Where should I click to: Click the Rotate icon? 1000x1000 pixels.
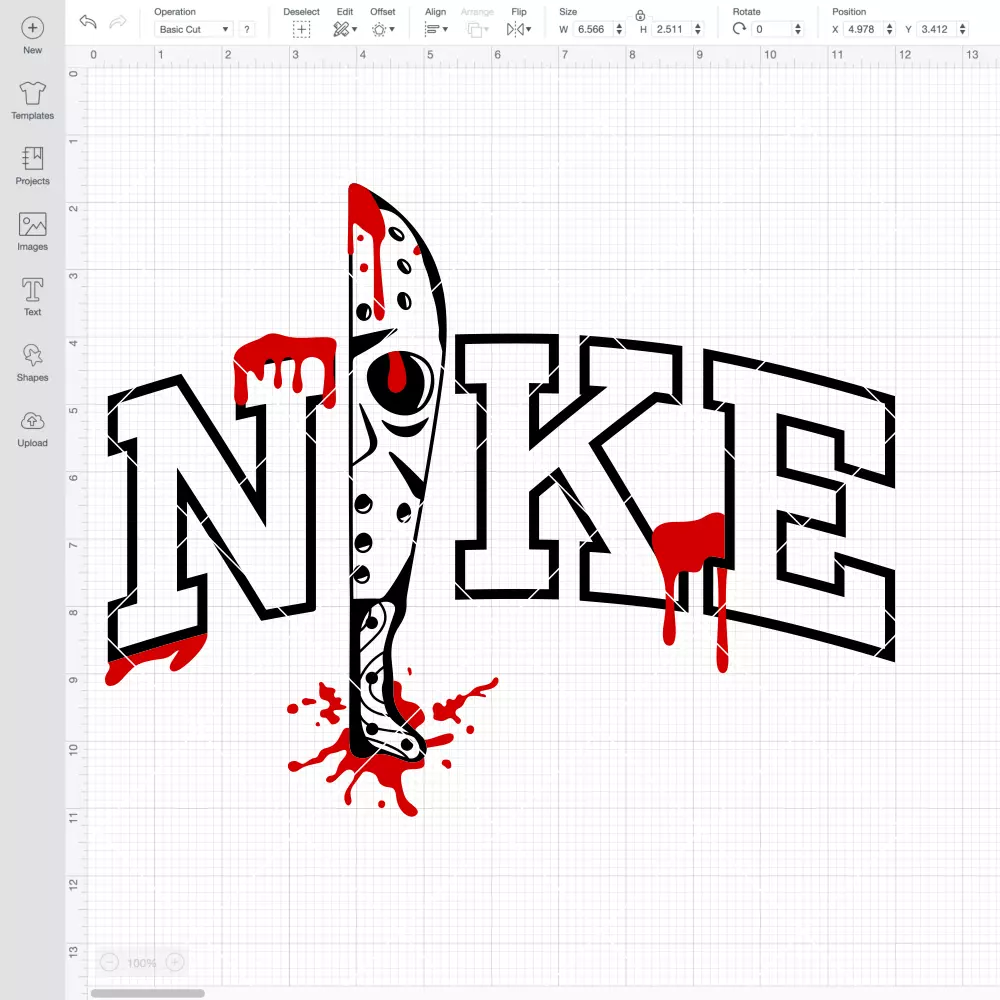click(x=739, y=29)
